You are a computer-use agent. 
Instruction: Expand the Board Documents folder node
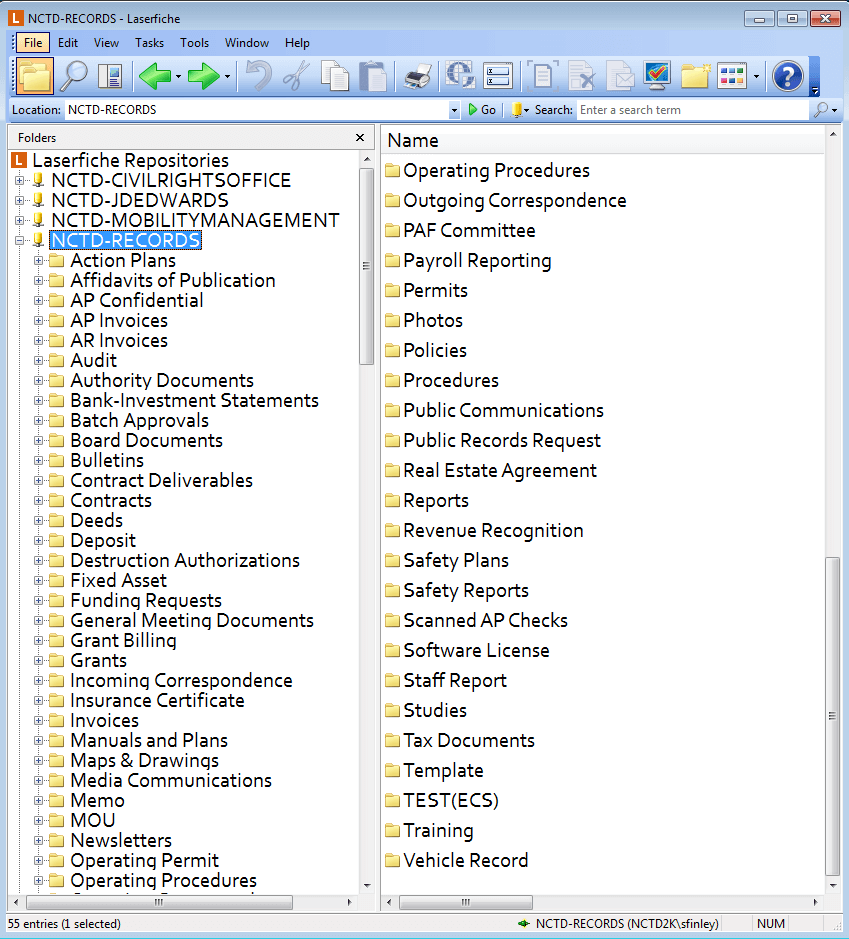pos(38,441)
